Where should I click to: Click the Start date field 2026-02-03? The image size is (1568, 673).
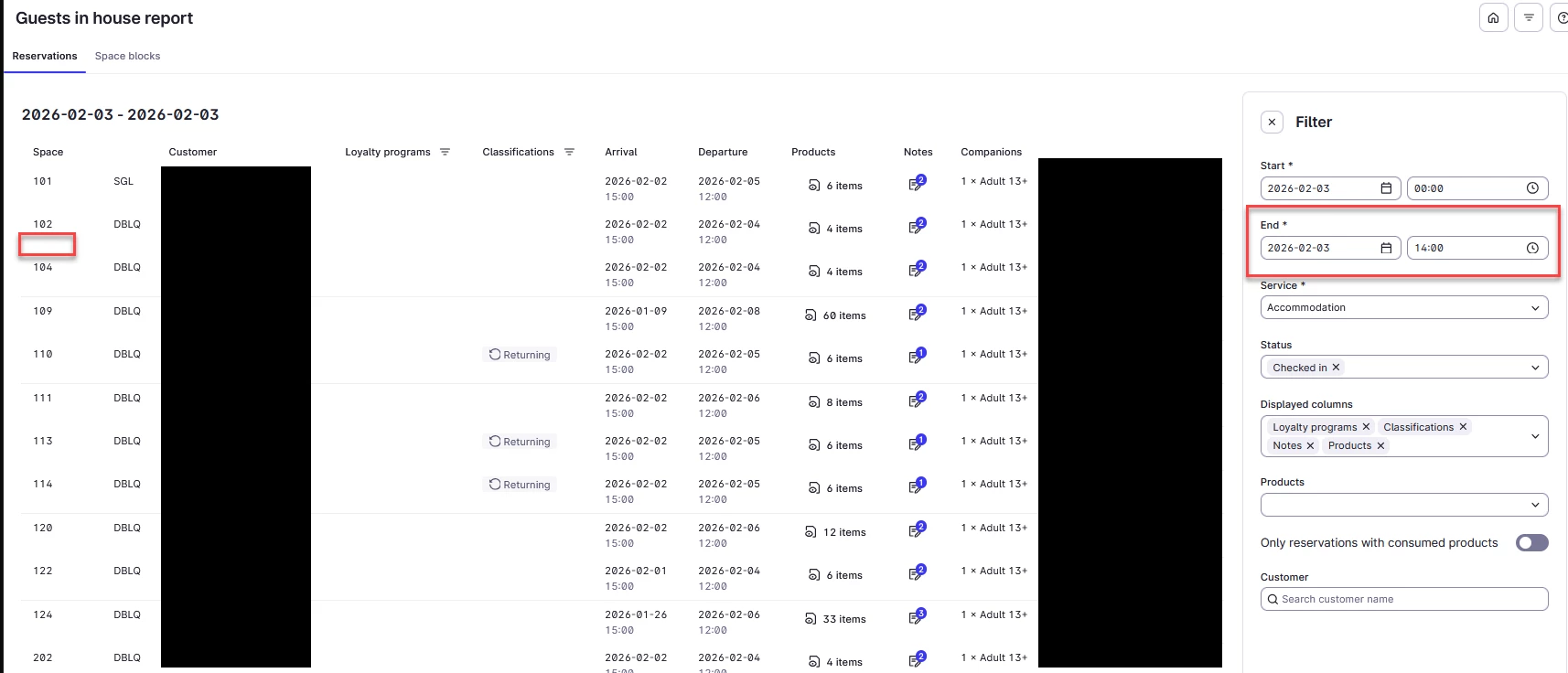coord(1330,188)
